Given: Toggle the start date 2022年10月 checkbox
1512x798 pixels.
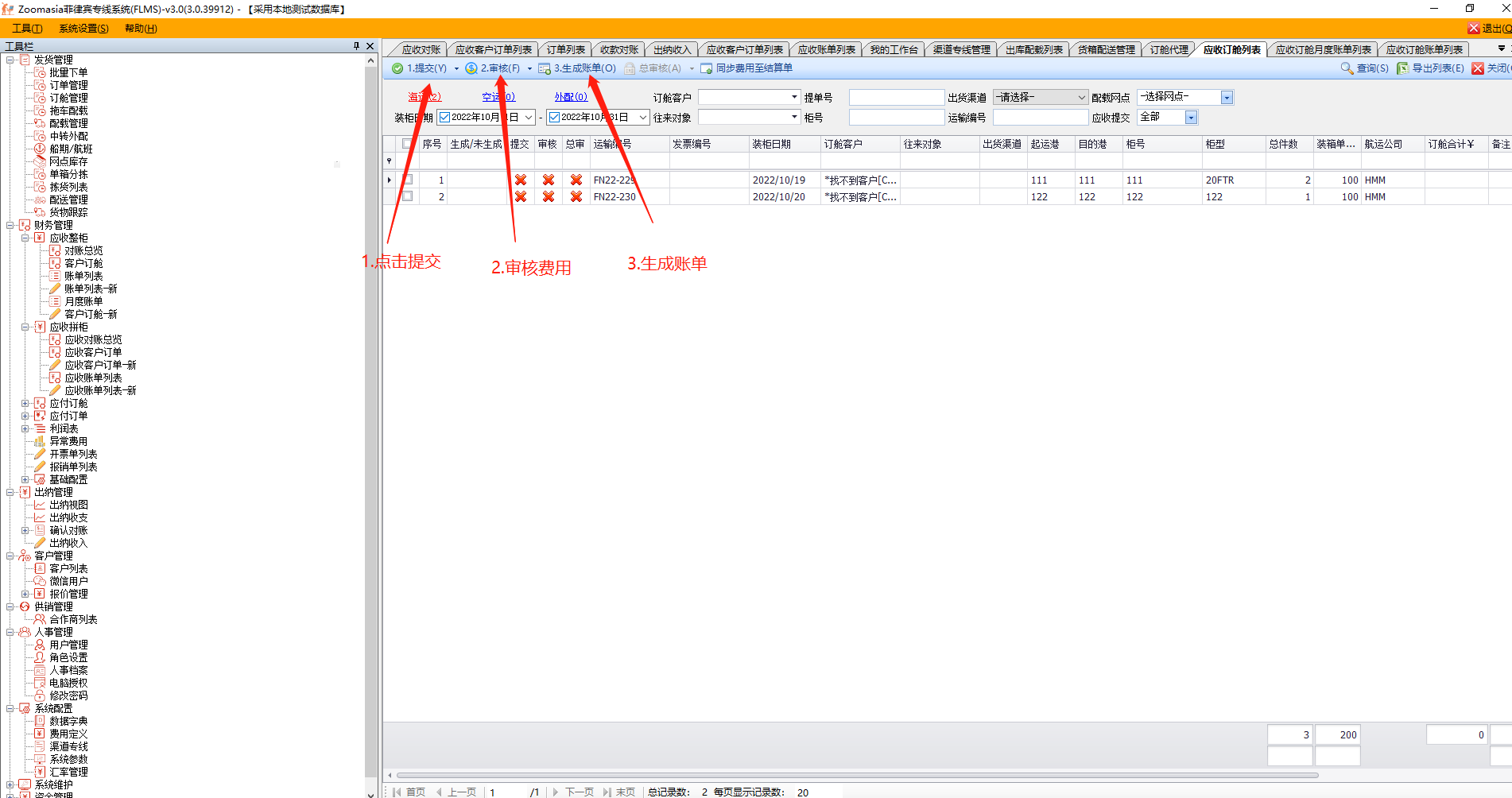Looking at the screenshot, I should click(x=445, y=117).
